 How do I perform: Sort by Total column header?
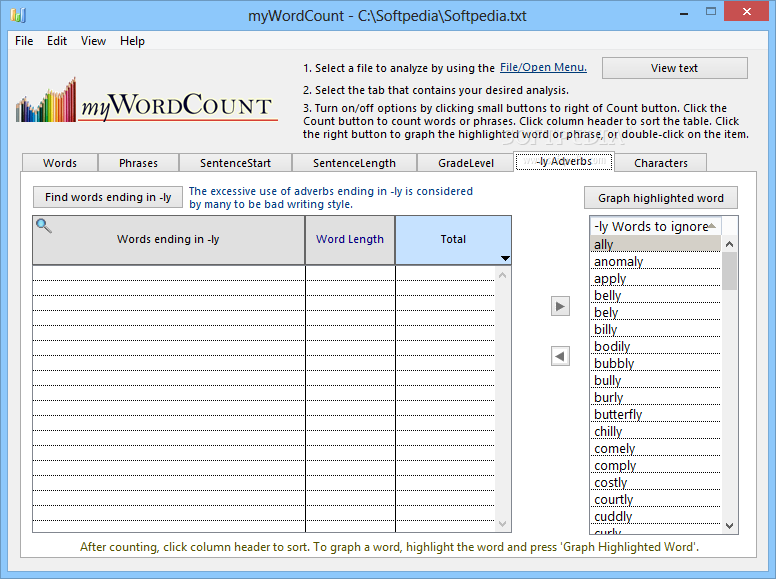(453, 240)
